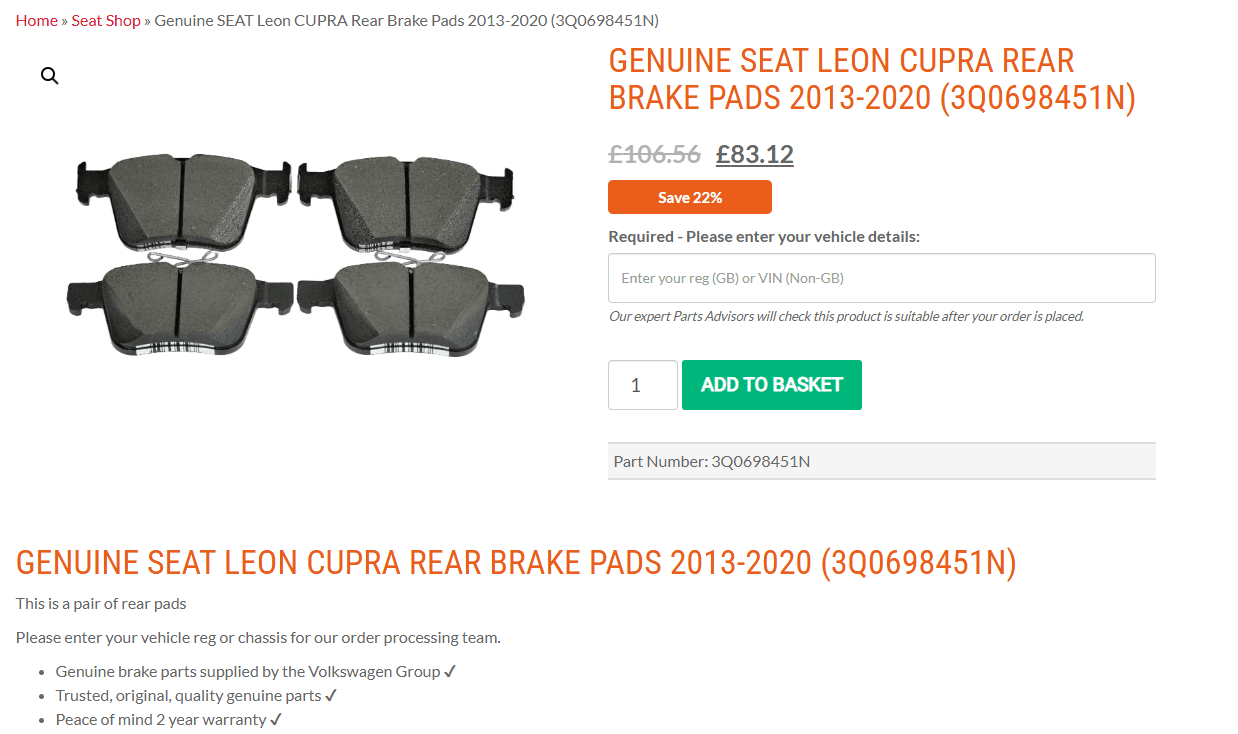Select the top-right brake pad in photo

(x=407, y=201)
